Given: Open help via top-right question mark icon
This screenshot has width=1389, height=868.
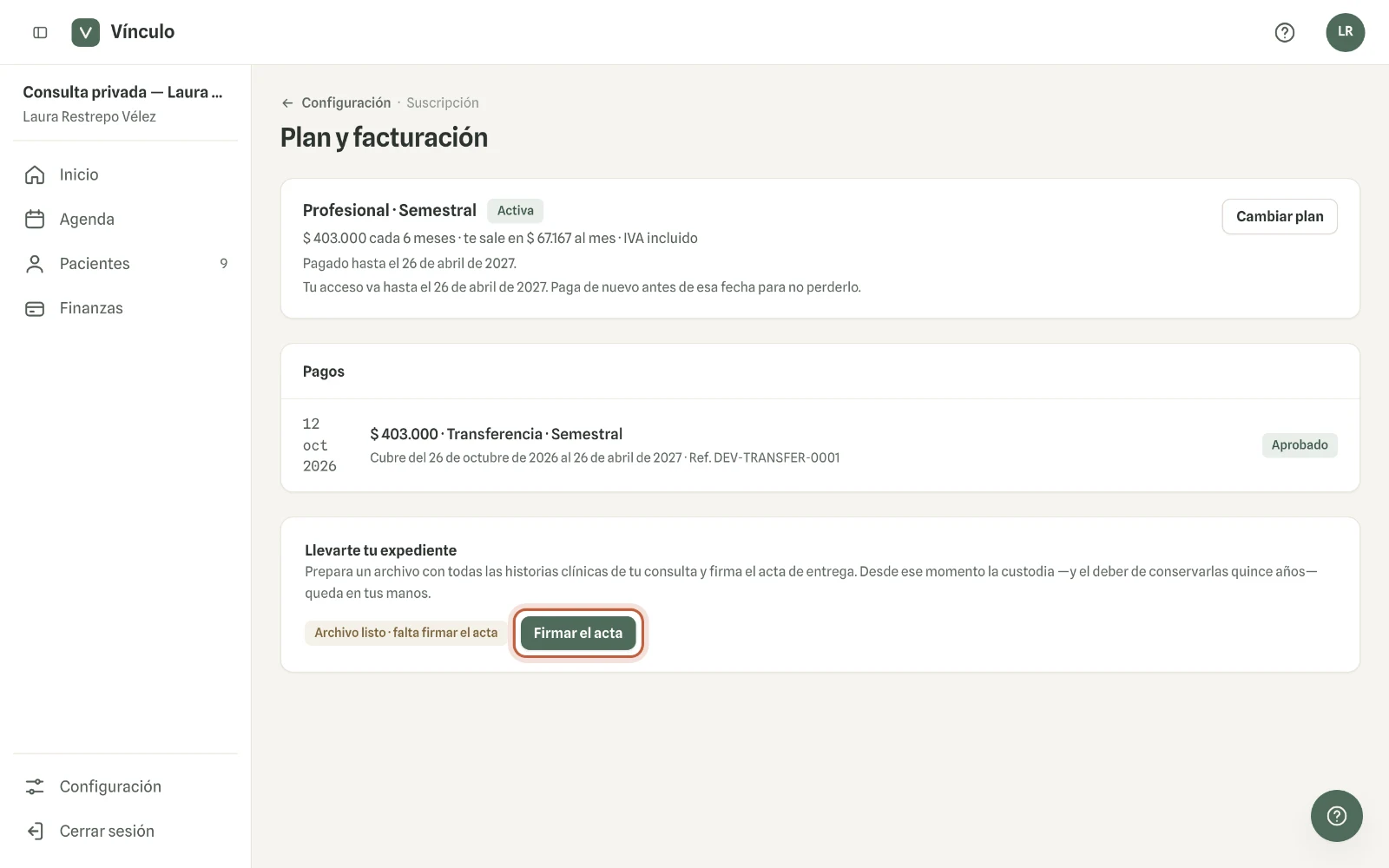Looking at the screenshot, I should (1285, 32).
